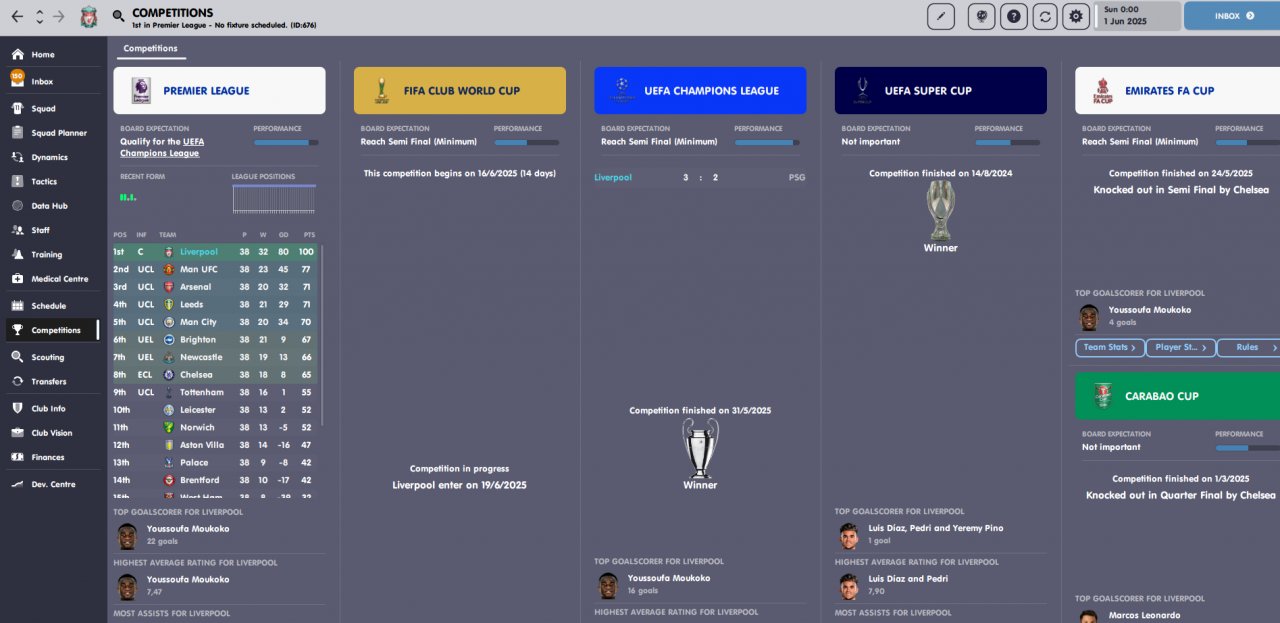Open the navigation history up-down arrows
The image size is (1280, 623).
[39, 16]
